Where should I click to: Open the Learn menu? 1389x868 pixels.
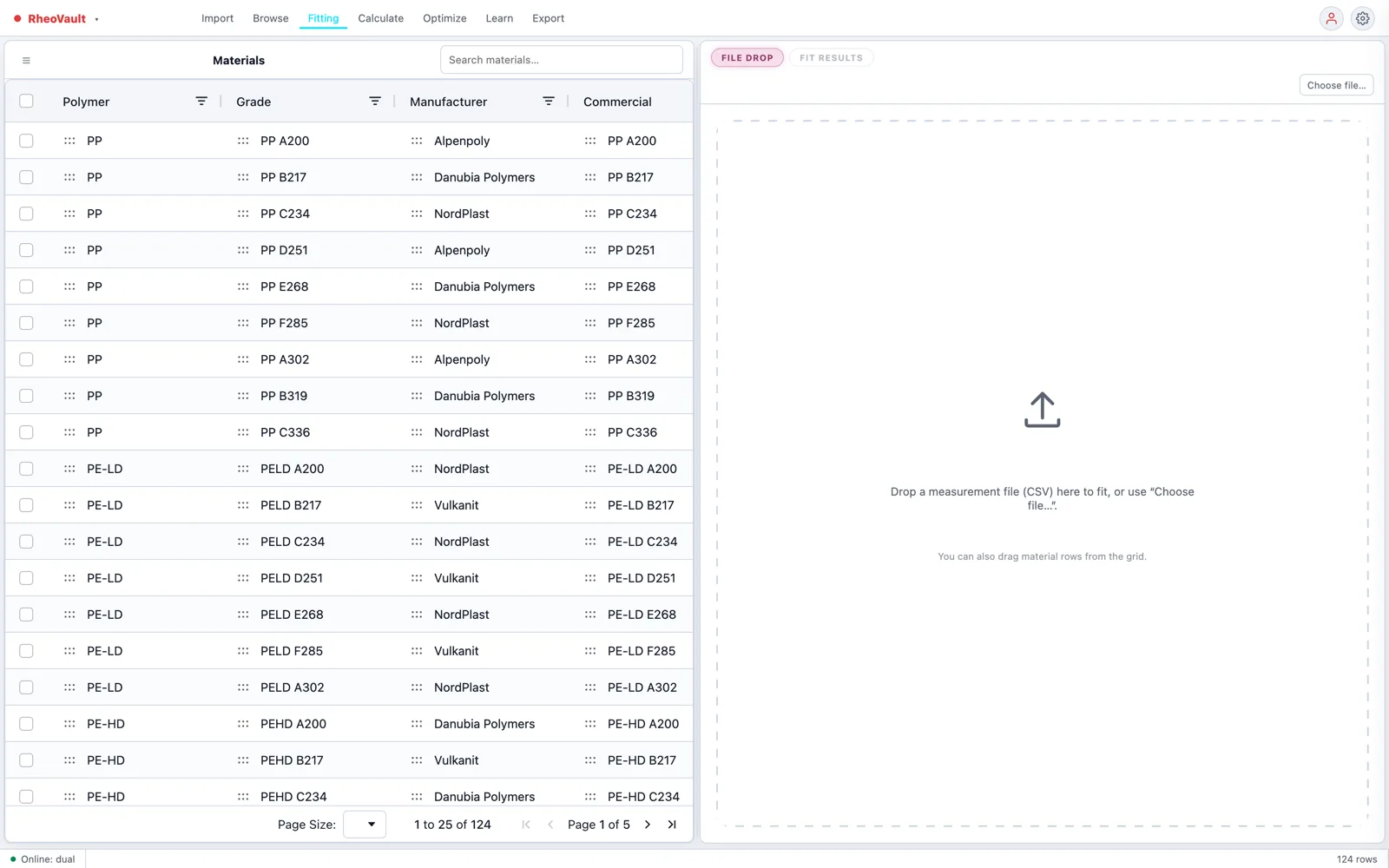499,18
